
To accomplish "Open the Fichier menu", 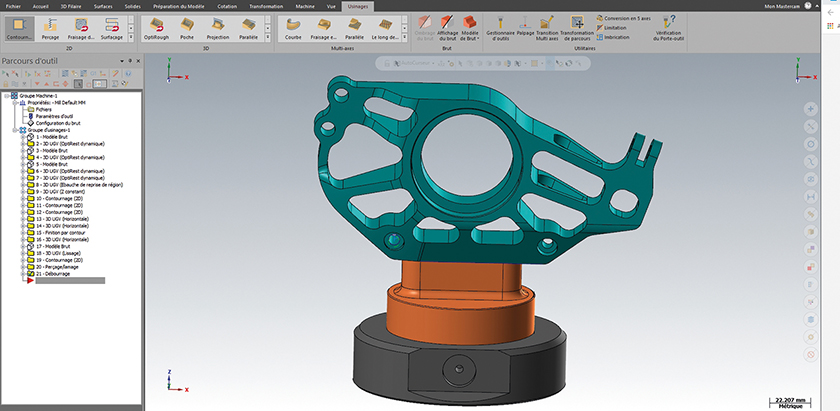I will coord(15,5).
